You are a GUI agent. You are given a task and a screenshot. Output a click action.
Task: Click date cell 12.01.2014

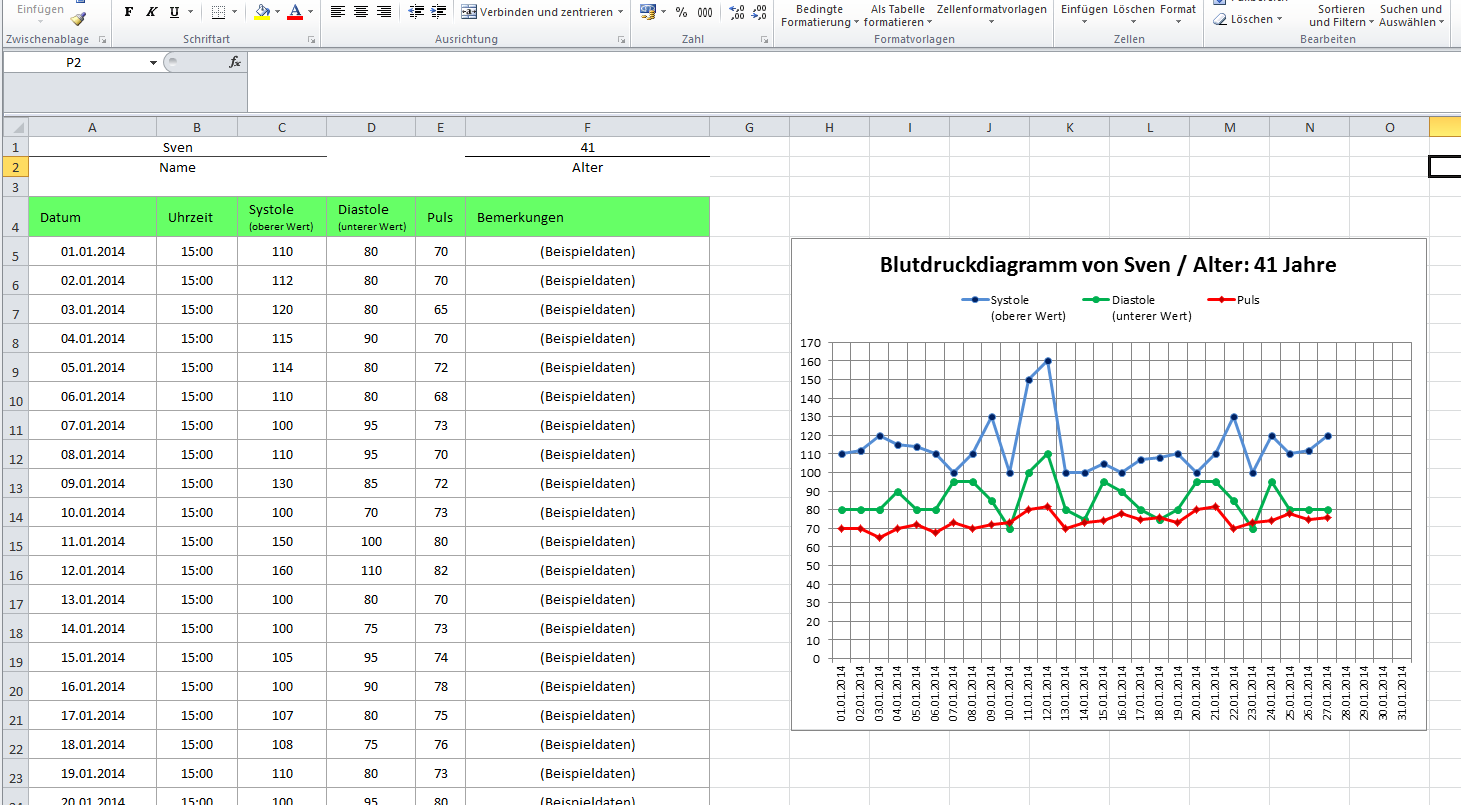click(x=92, y=570)
